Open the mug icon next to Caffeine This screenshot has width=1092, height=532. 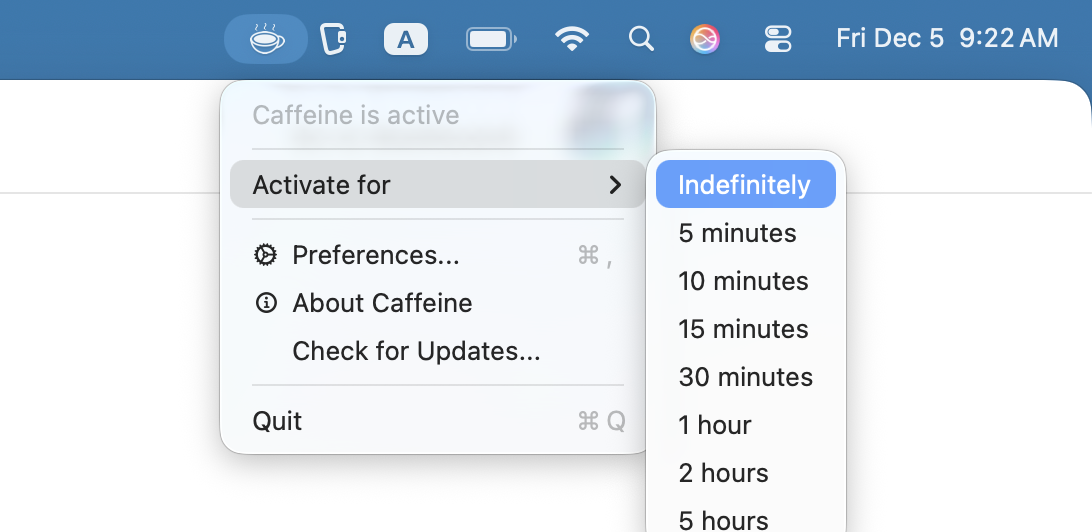point(333,39)
